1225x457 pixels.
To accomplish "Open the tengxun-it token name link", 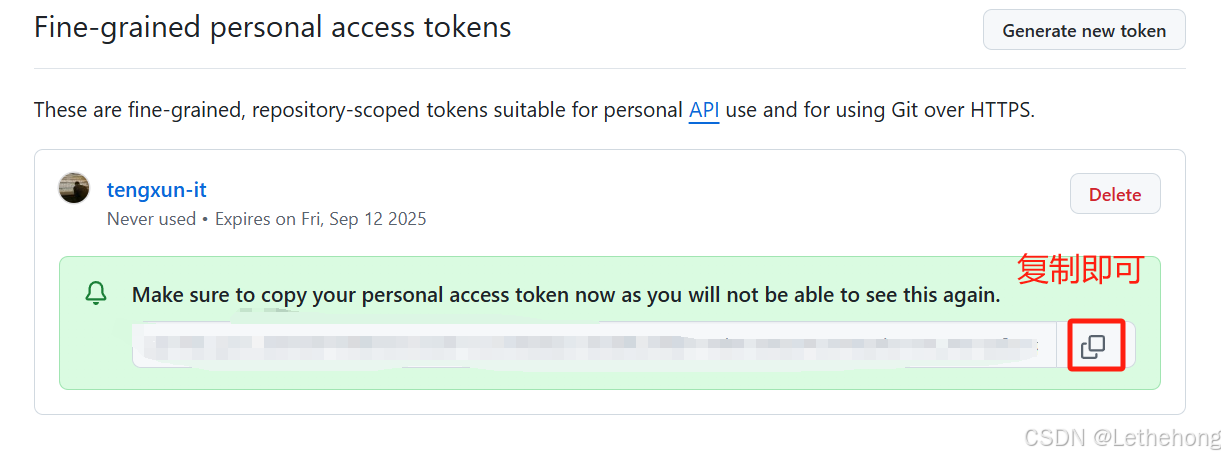I will coord(157,189).
